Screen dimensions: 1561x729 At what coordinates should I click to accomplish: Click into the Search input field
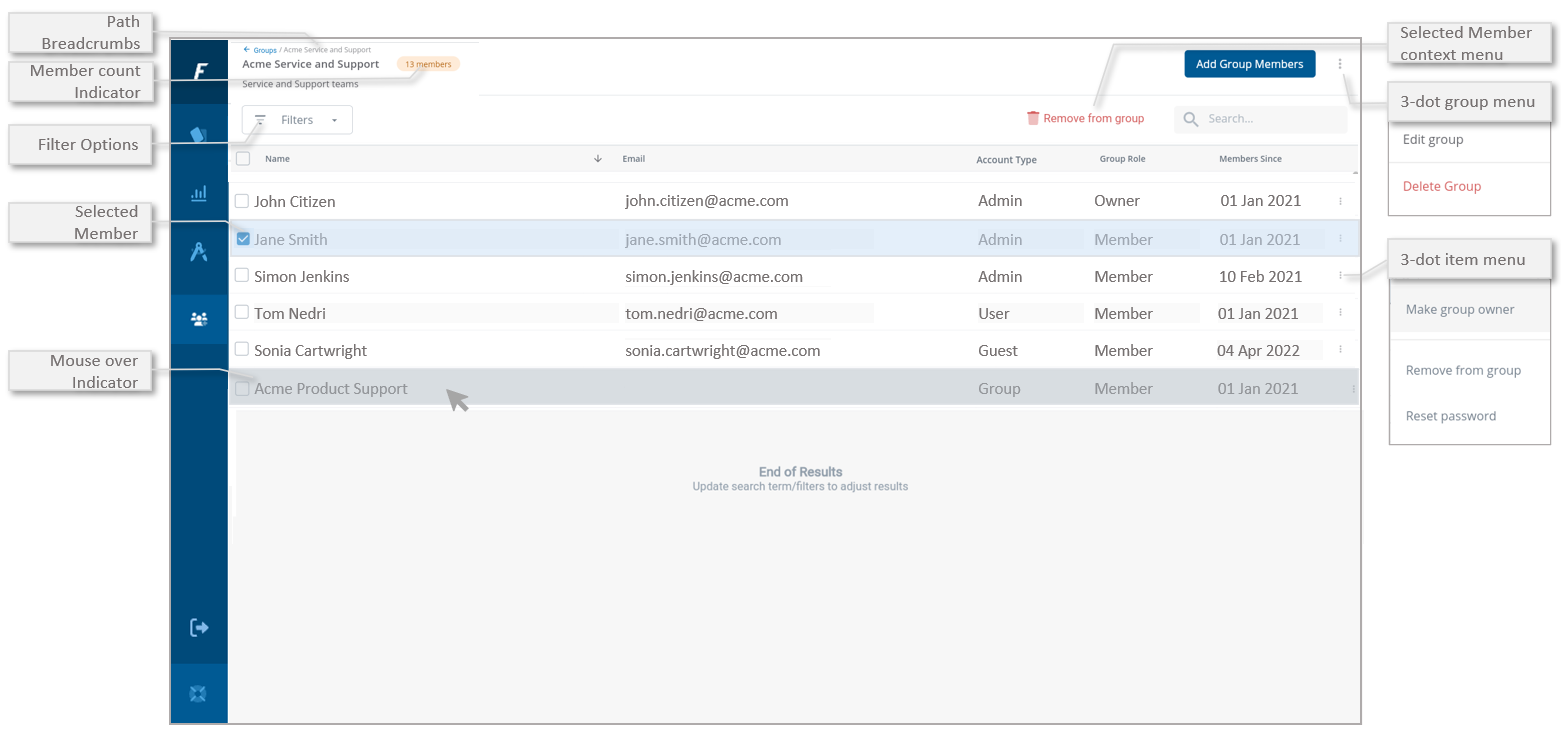click(1270, 119)
